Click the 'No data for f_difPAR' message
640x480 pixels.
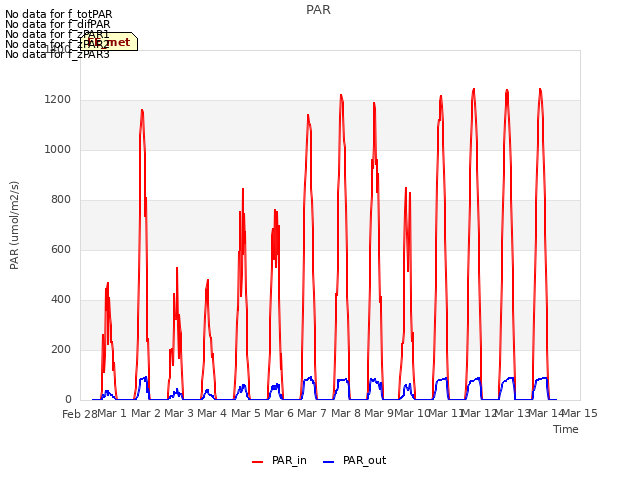58,24
